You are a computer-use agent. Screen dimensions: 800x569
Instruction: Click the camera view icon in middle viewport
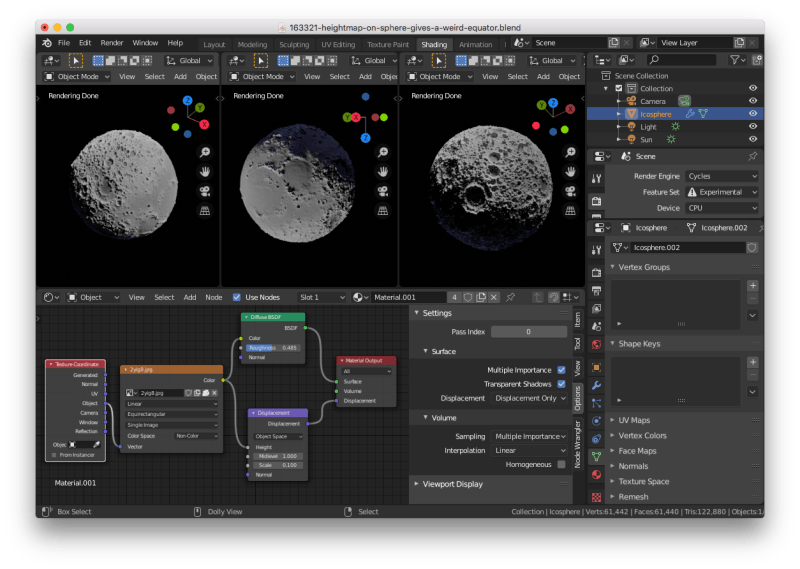381,191
